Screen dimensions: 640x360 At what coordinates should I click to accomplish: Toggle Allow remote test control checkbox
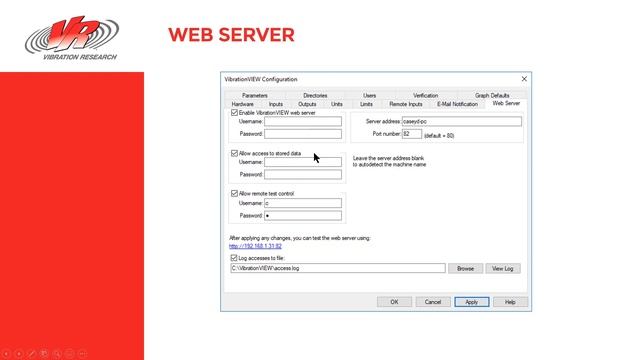(x=234, y=193)
